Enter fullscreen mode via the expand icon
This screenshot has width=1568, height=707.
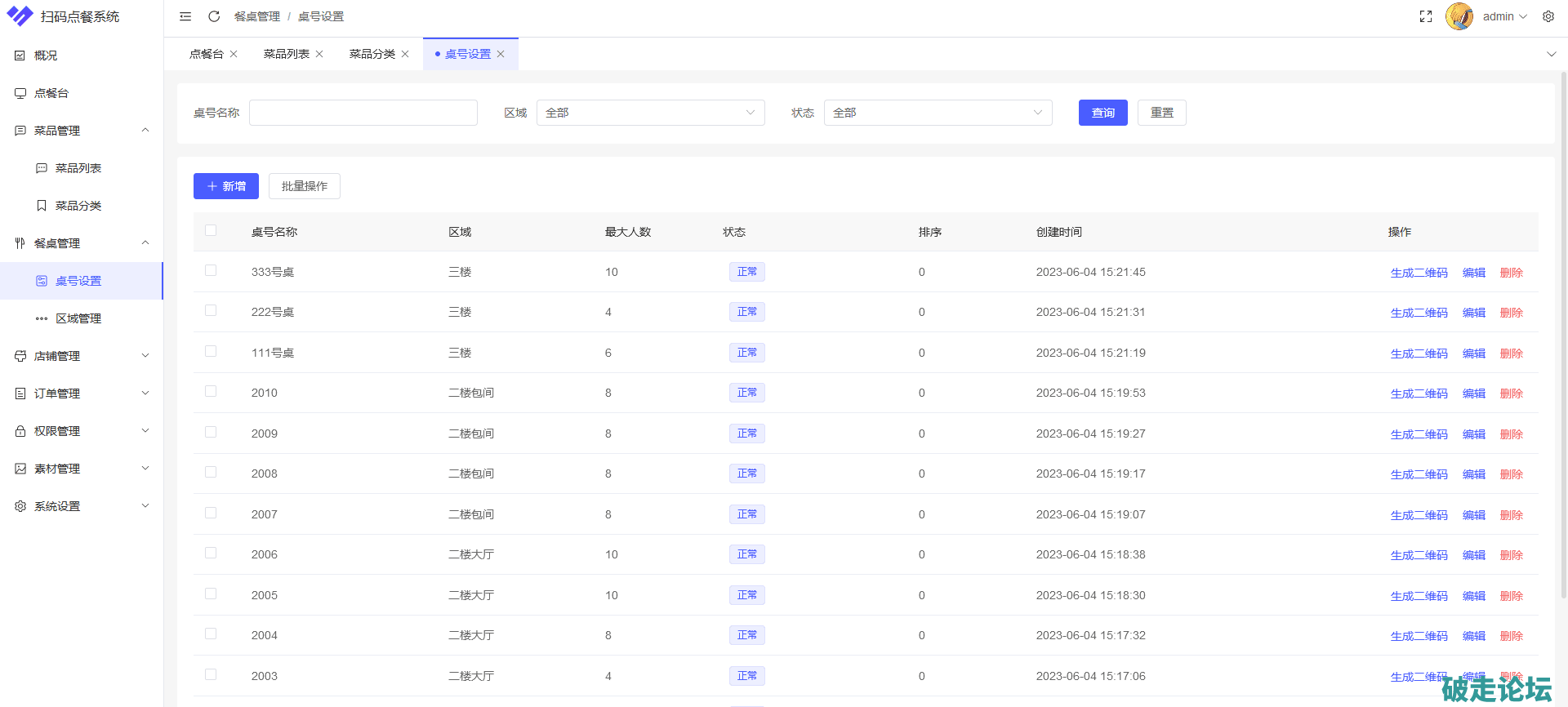(x=1426, y=16)
